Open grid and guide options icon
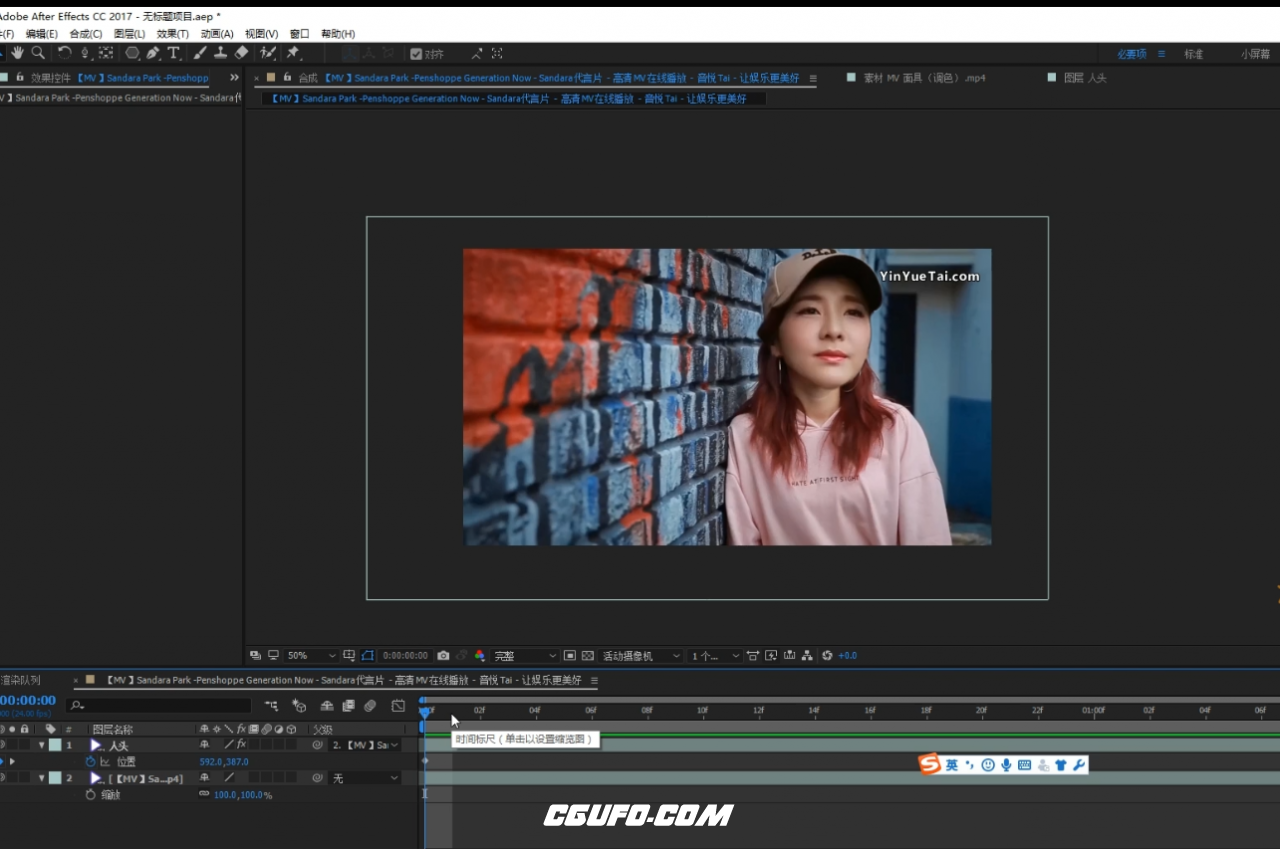The width and height of the screenshot is (1280, 849). point(349,656)
